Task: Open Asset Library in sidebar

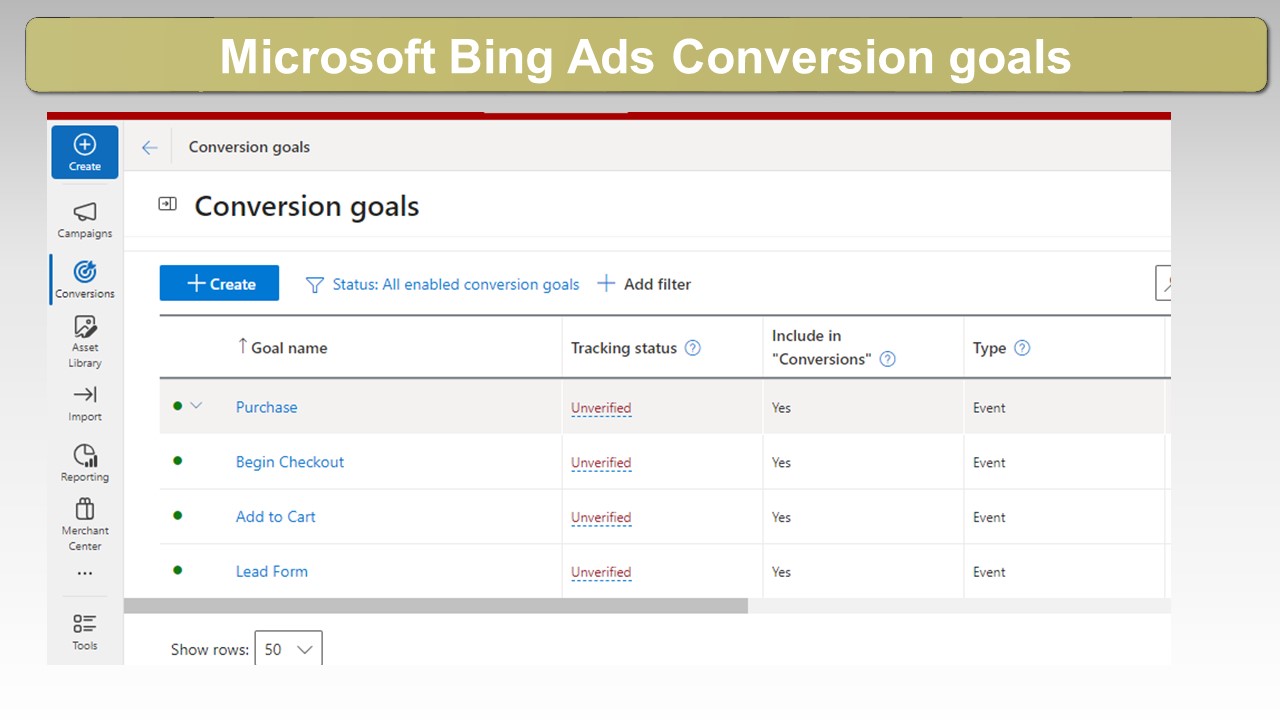Action: pos(85,342)
